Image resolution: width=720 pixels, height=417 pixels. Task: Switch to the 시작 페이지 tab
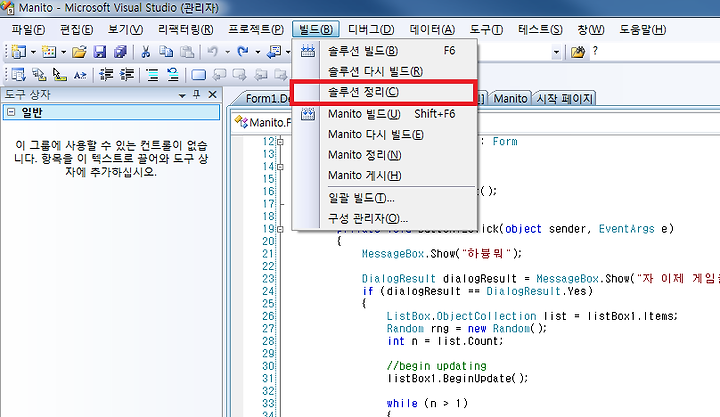click(565, 99)
